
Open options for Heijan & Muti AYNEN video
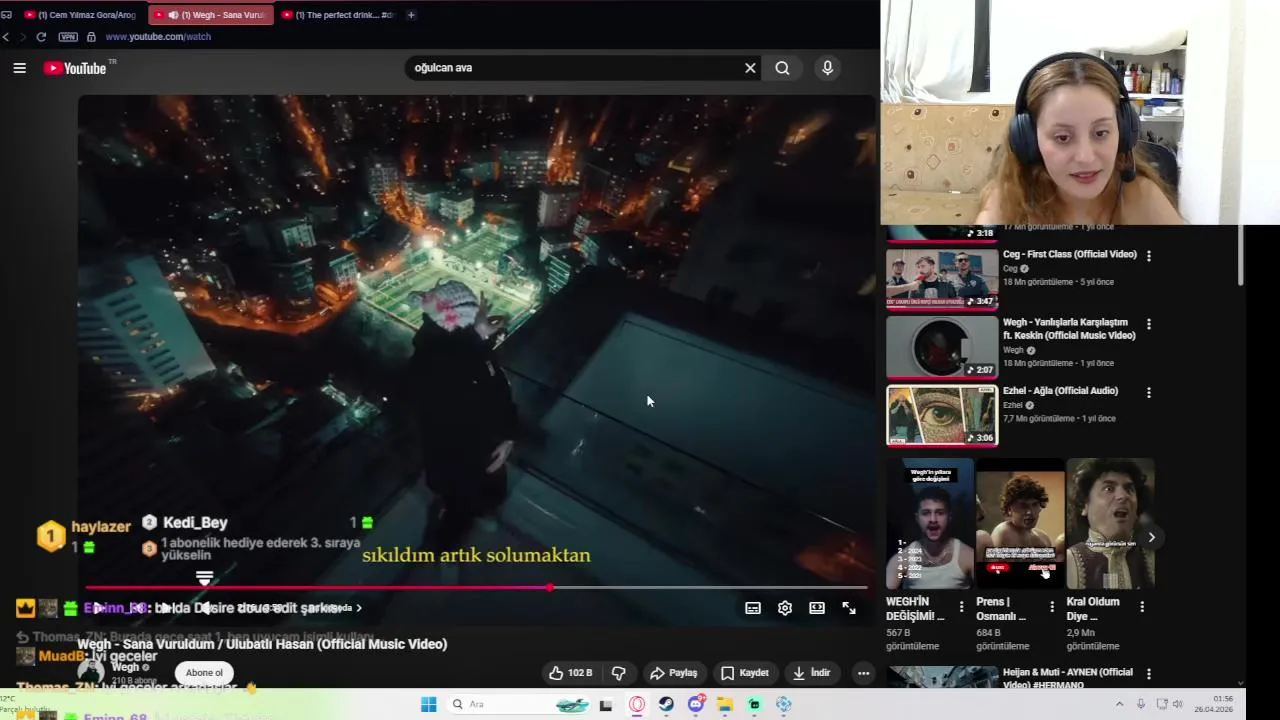click(1148, 674)
